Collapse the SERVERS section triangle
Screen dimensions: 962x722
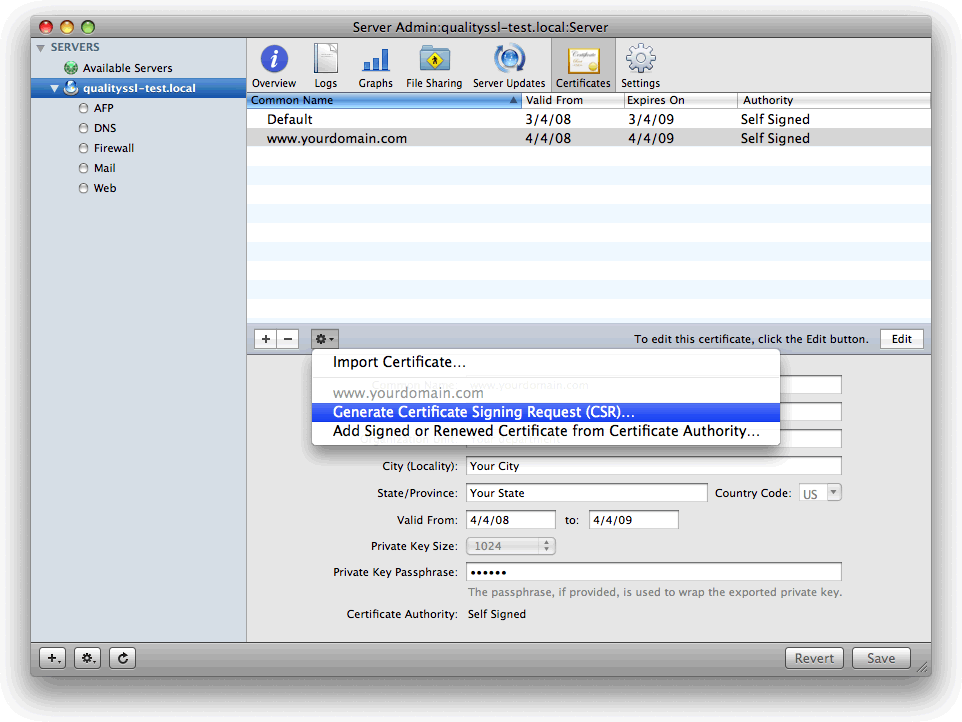coord(40,48)
